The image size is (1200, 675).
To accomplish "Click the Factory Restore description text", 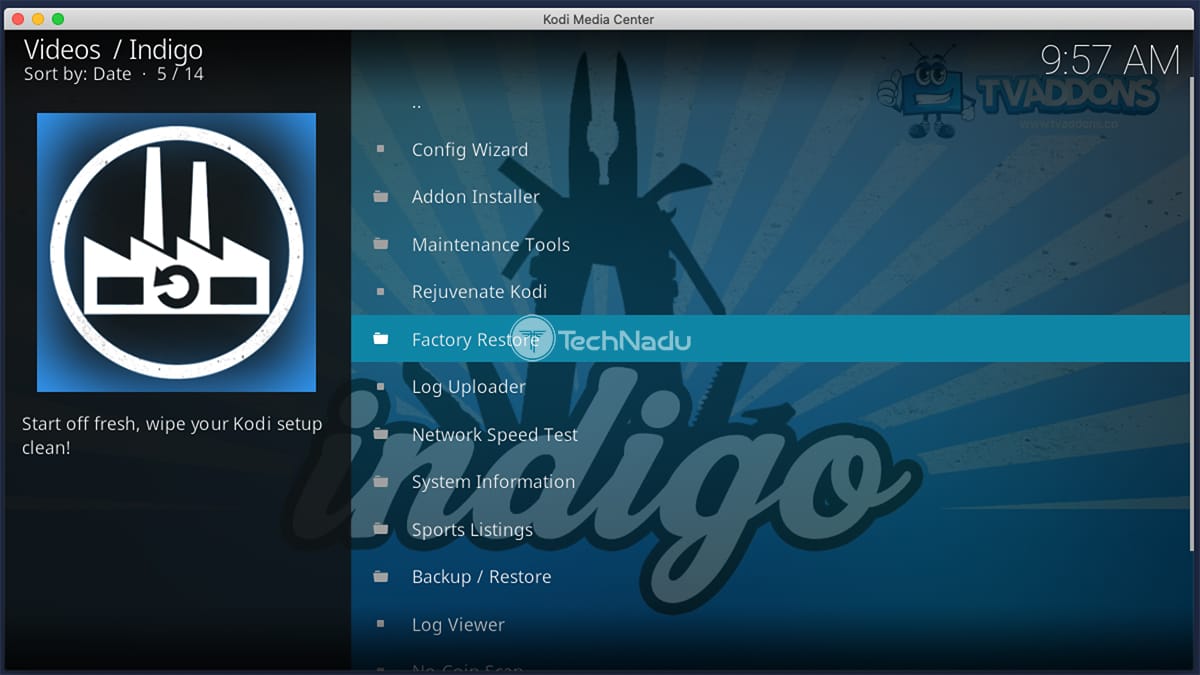I will tap(172, 435).
